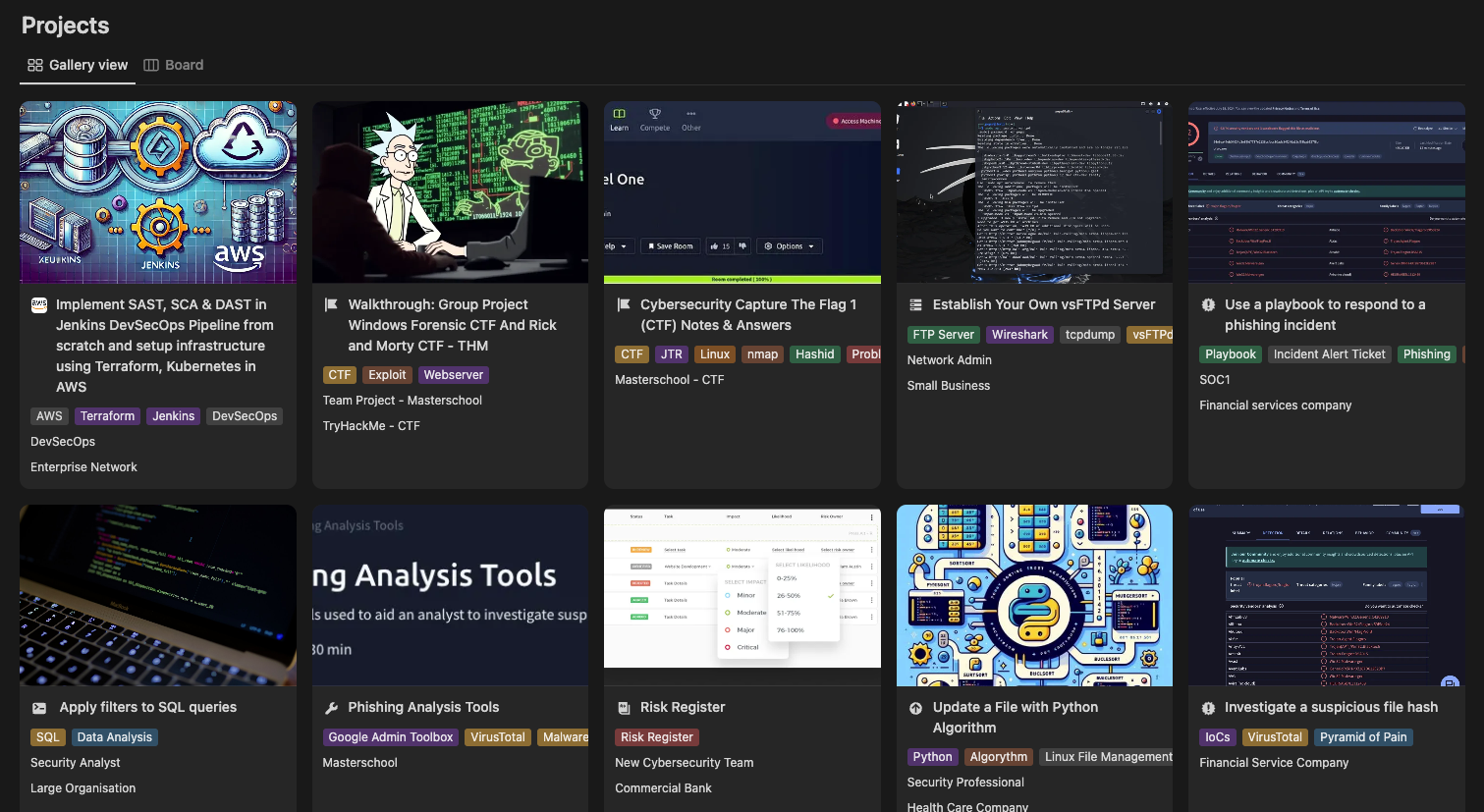
Task: Switch to the Board tab
Action: 174,65
